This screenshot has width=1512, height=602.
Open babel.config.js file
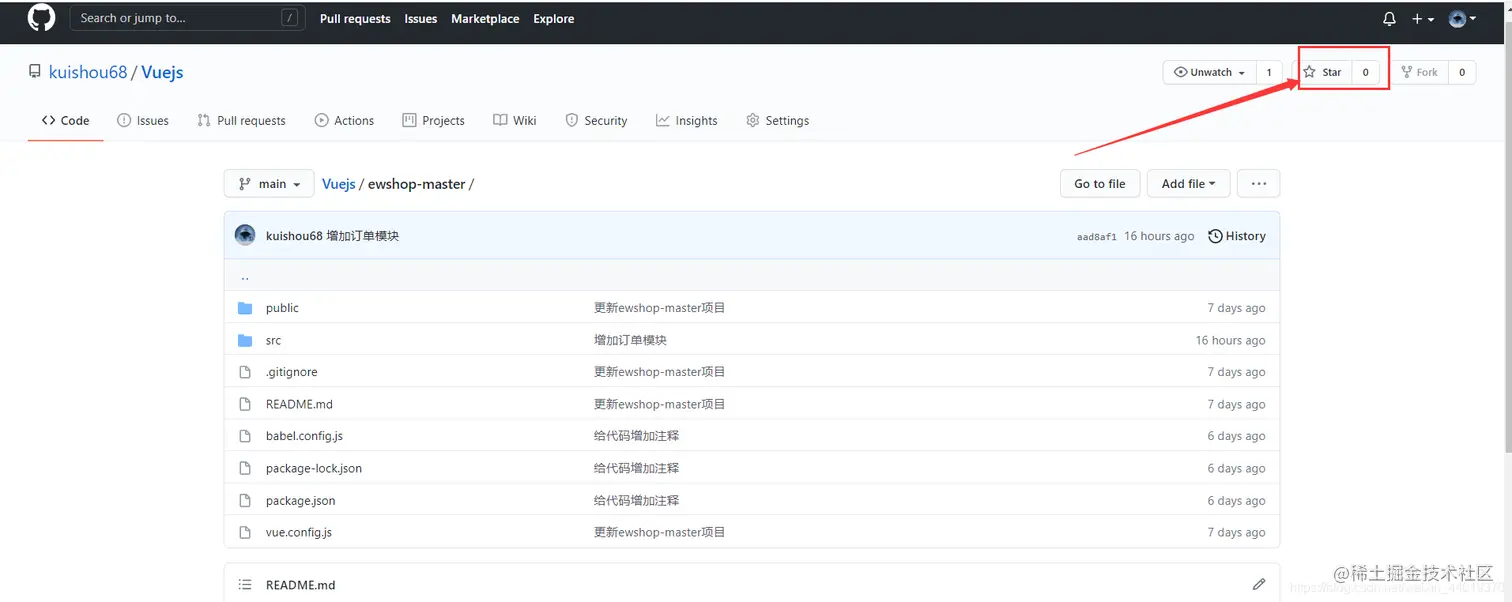coord(304,436)
